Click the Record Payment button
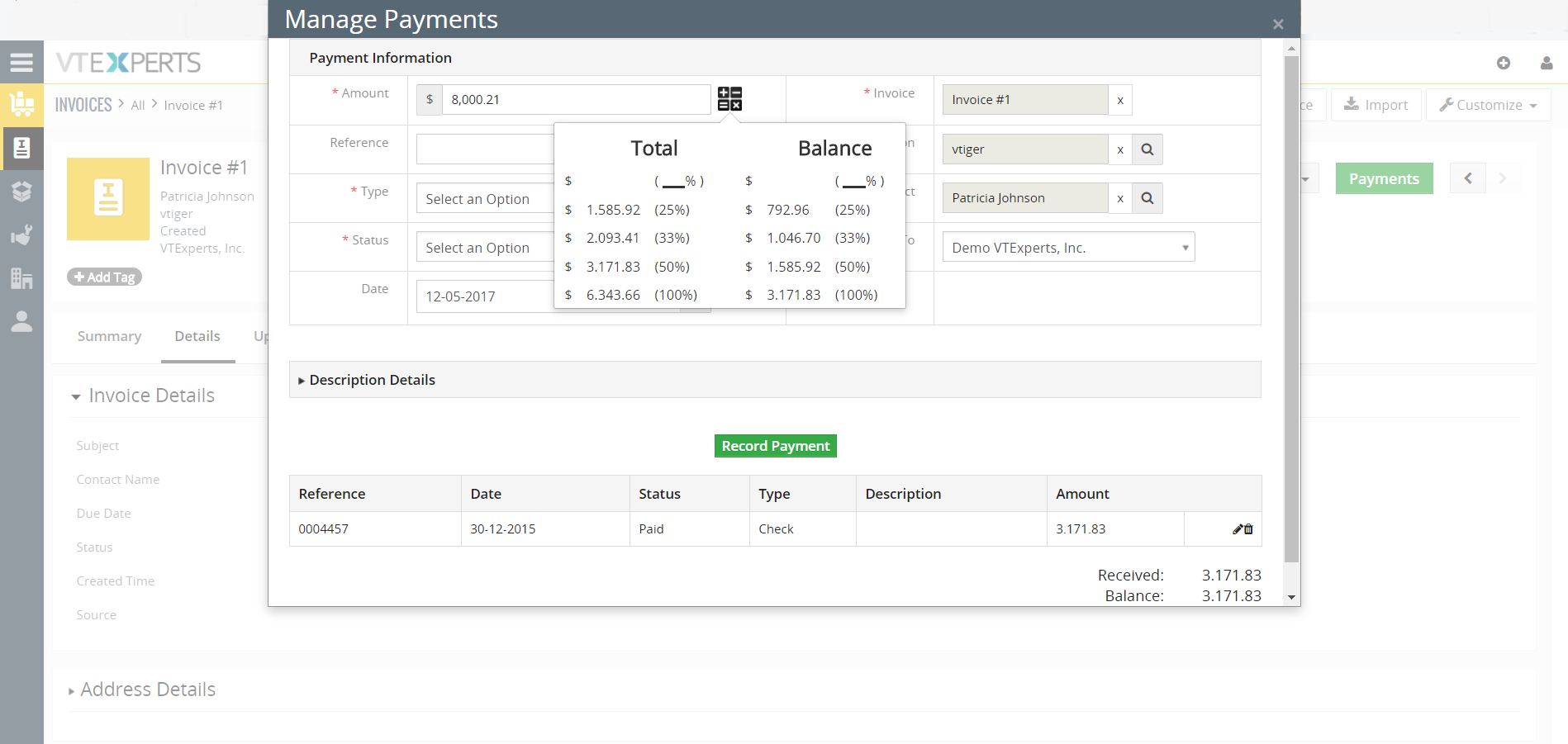Viewport: 1568px width, 744px height. click(x=776, y=446)
